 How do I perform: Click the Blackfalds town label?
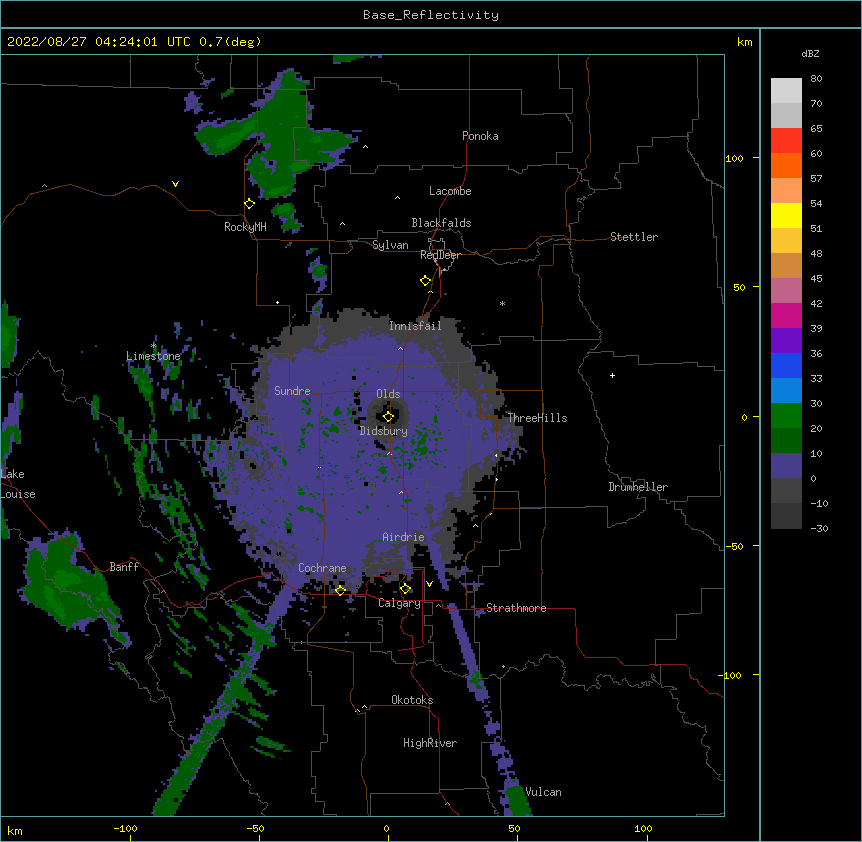coord(441,223)
